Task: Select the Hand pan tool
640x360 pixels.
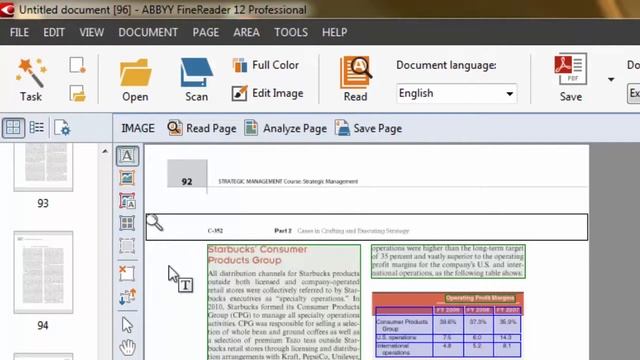Action: tap(127, 347)
